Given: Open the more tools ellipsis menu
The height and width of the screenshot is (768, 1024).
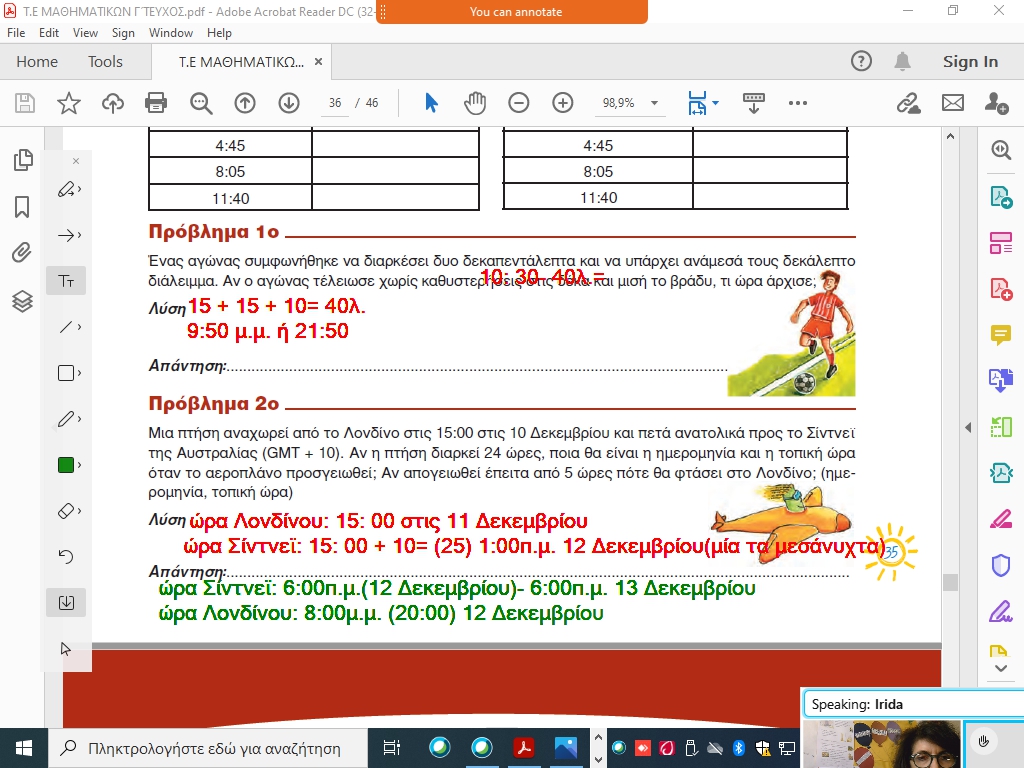Looking at the screenshot, I should click(798, 103).
